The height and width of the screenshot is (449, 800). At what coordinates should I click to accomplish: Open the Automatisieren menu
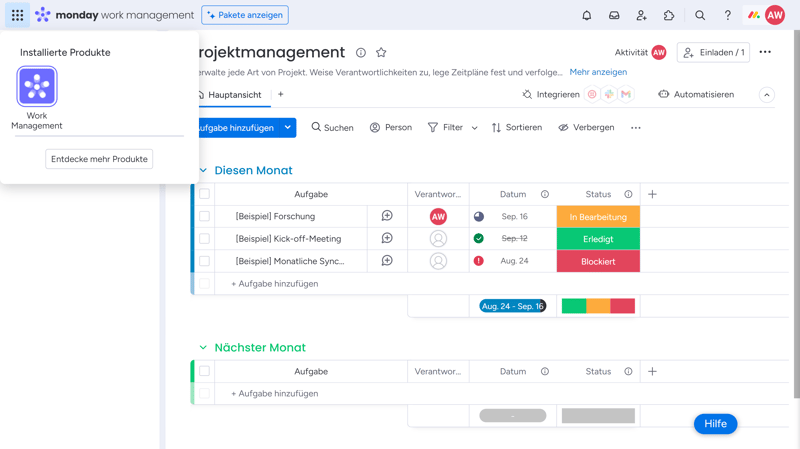coord(695,95)
